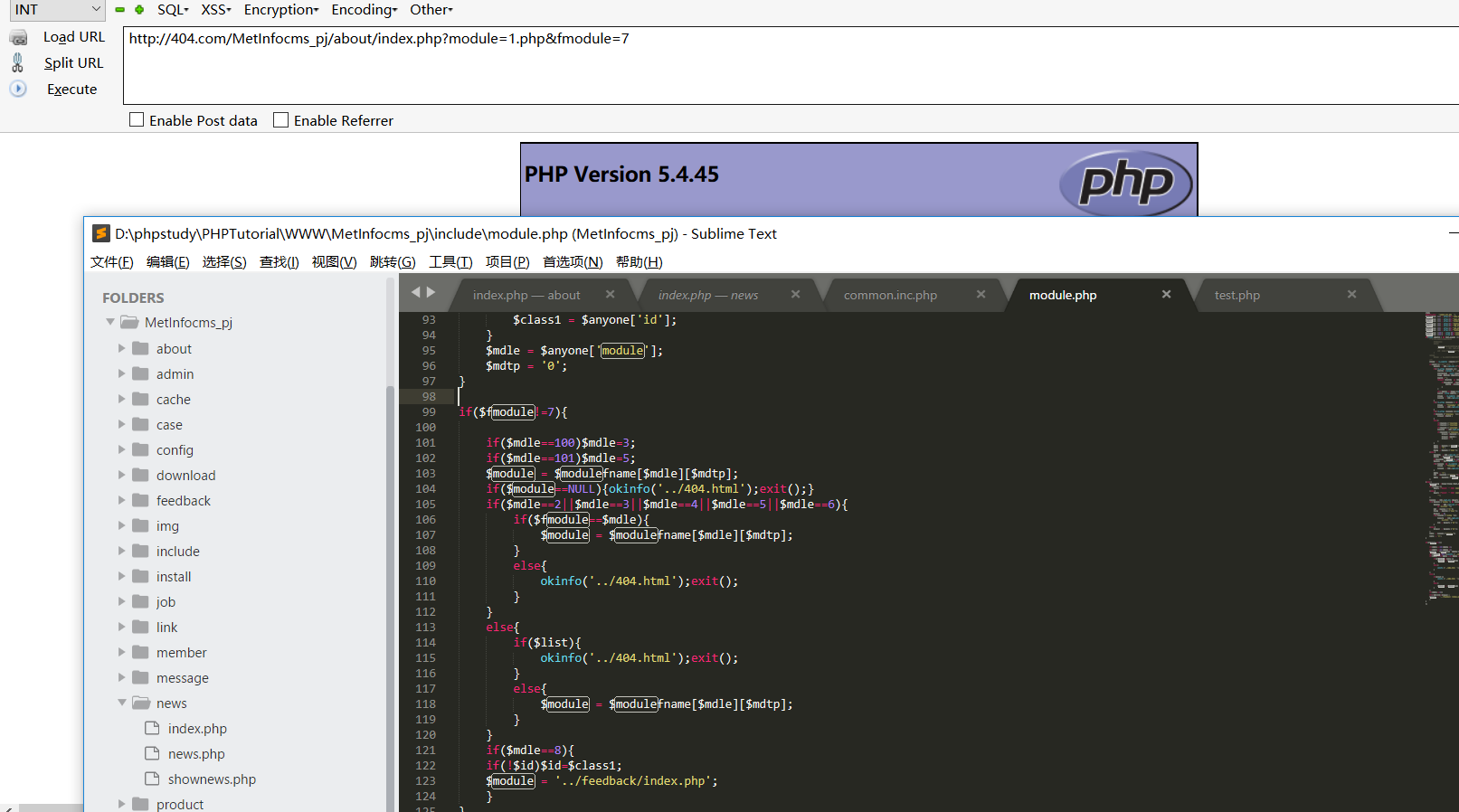
Task: Close the test.php tab
Action: tap(1352, 294)
